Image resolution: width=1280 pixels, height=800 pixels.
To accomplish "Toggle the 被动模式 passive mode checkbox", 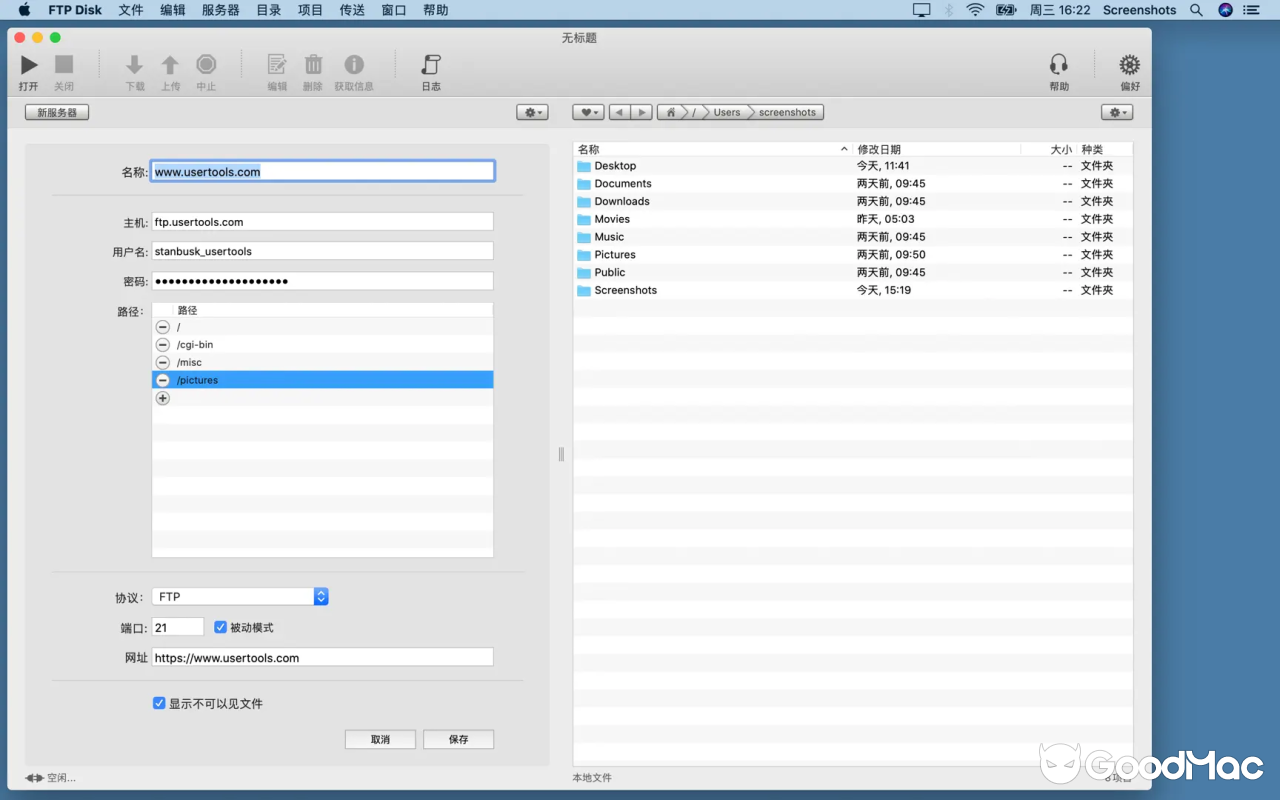I will [x=220, y=627].
